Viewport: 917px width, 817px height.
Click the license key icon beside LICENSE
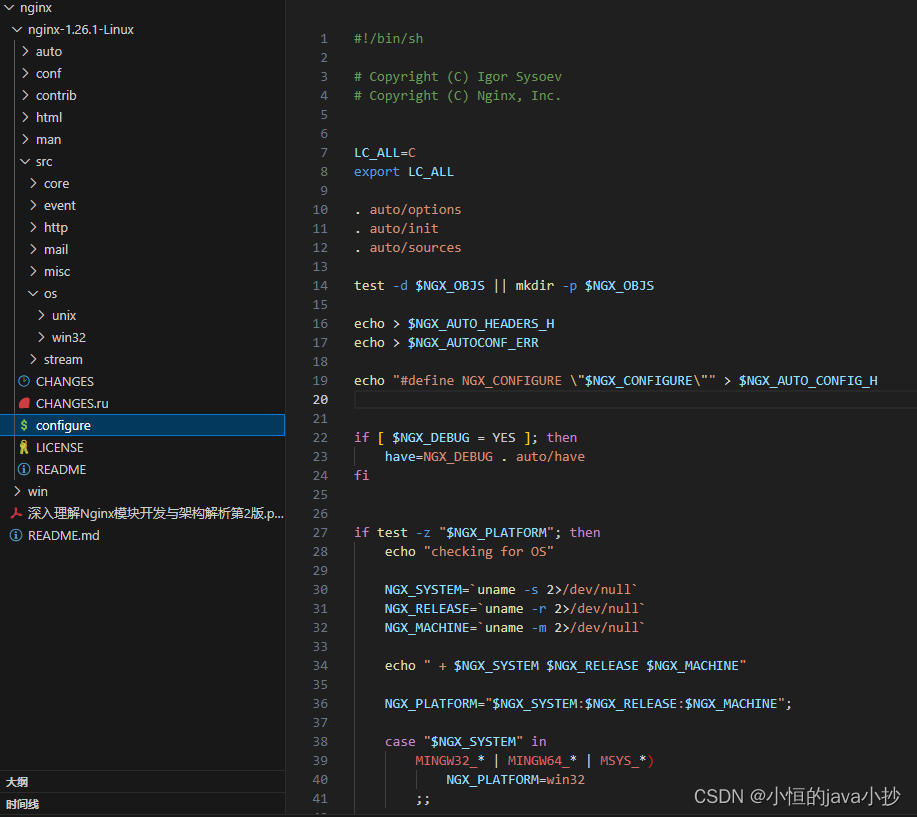click(24, 447)
